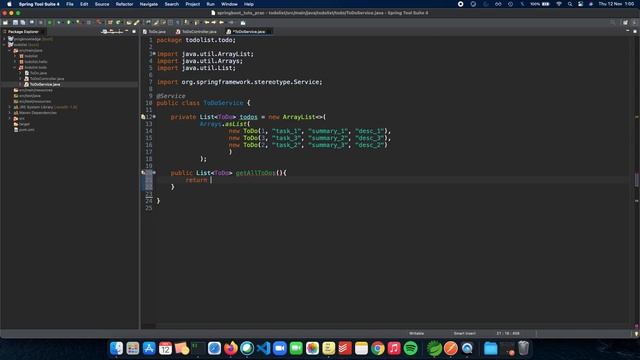Open the Refactor menu
The width and height of the screenshot is (640, 360).
point(124,4)
